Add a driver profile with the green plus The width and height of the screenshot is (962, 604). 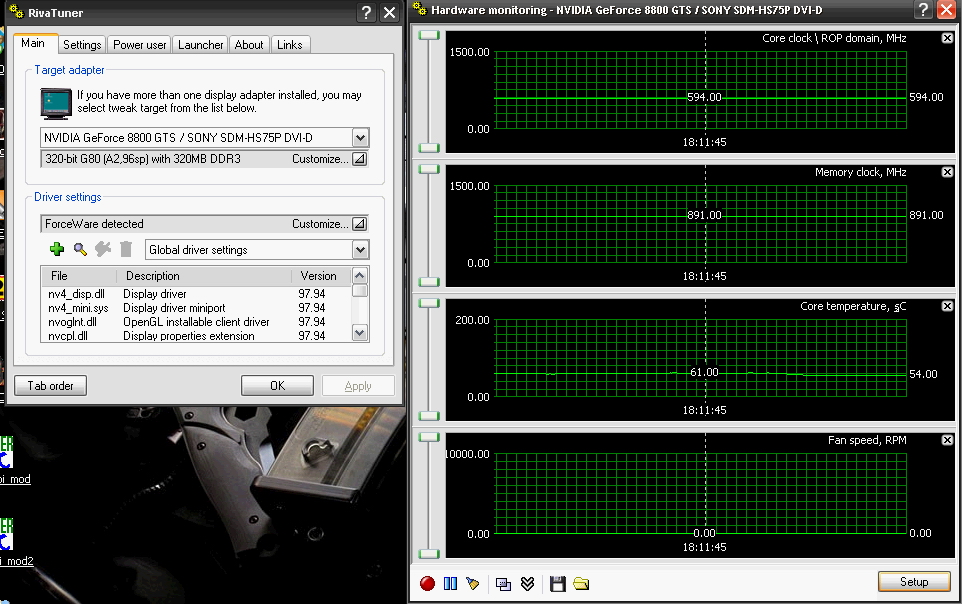[x=57, y=249]
